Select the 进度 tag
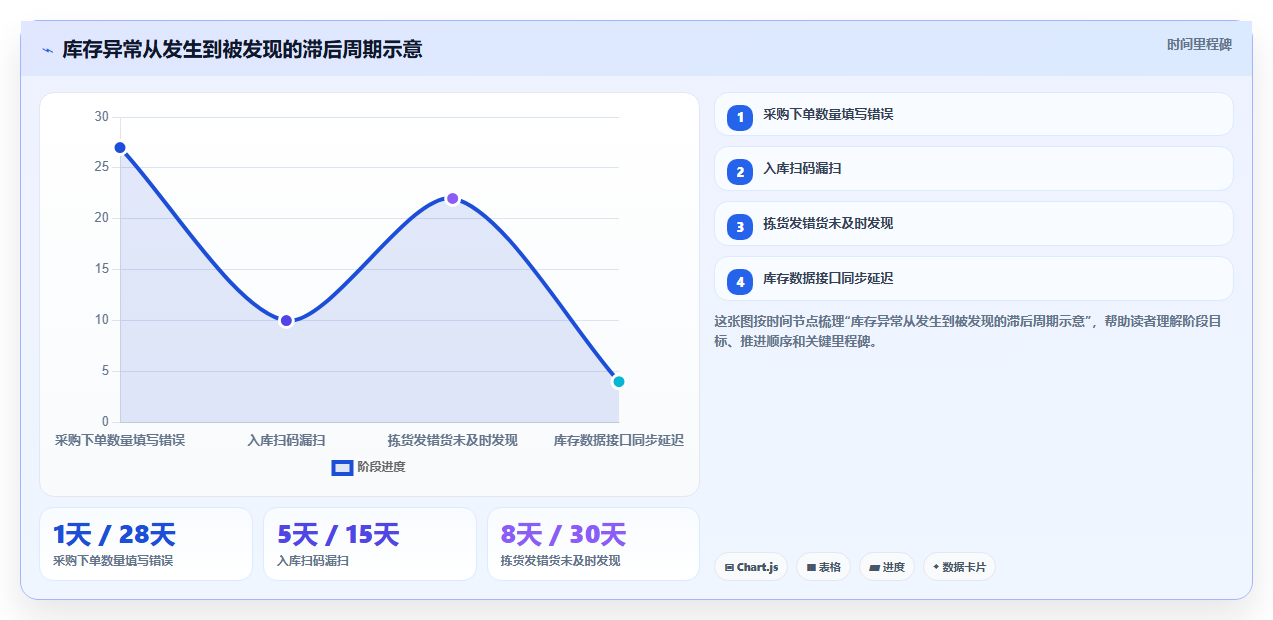The width and height of the screenshot is (1273, 620). point(887,567)
